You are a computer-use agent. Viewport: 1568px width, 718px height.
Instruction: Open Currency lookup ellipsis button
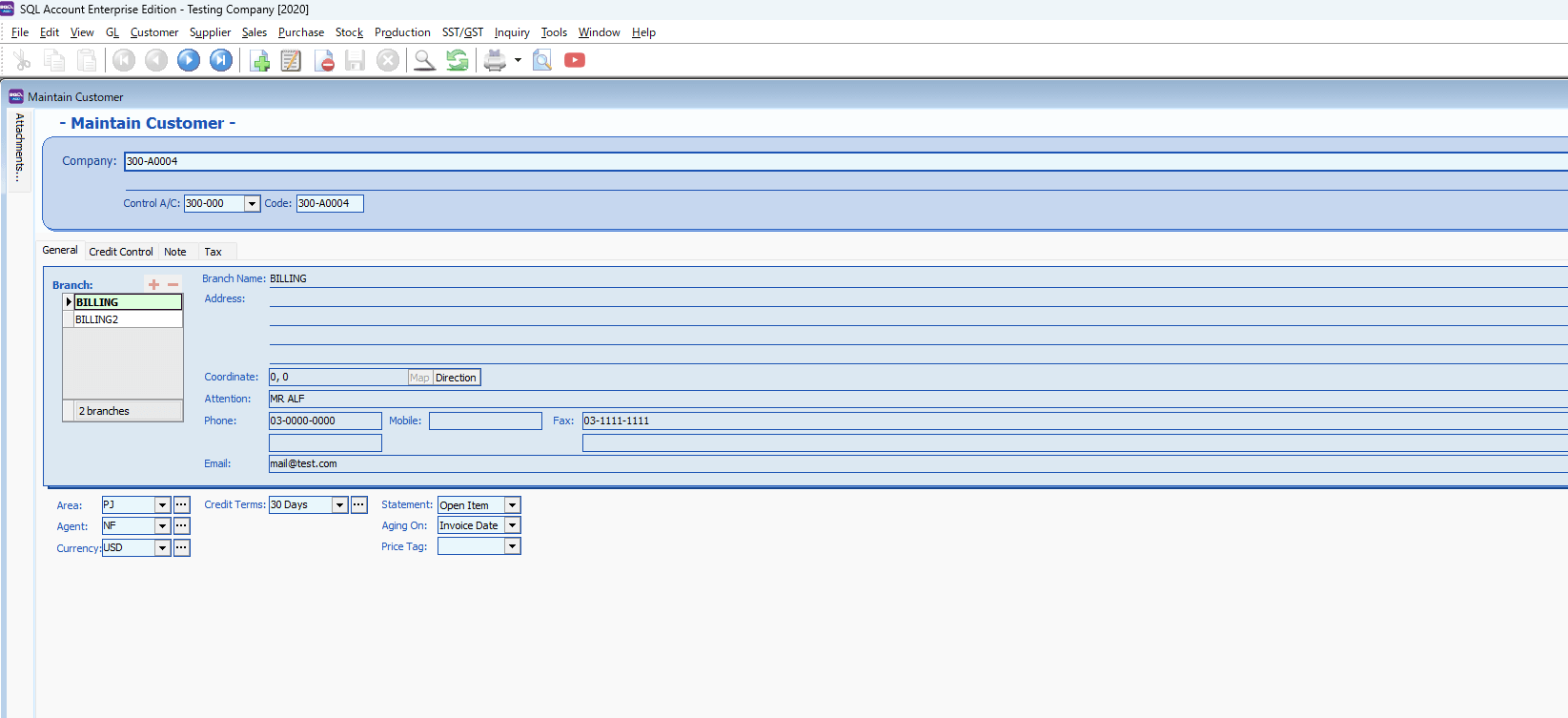181,547
